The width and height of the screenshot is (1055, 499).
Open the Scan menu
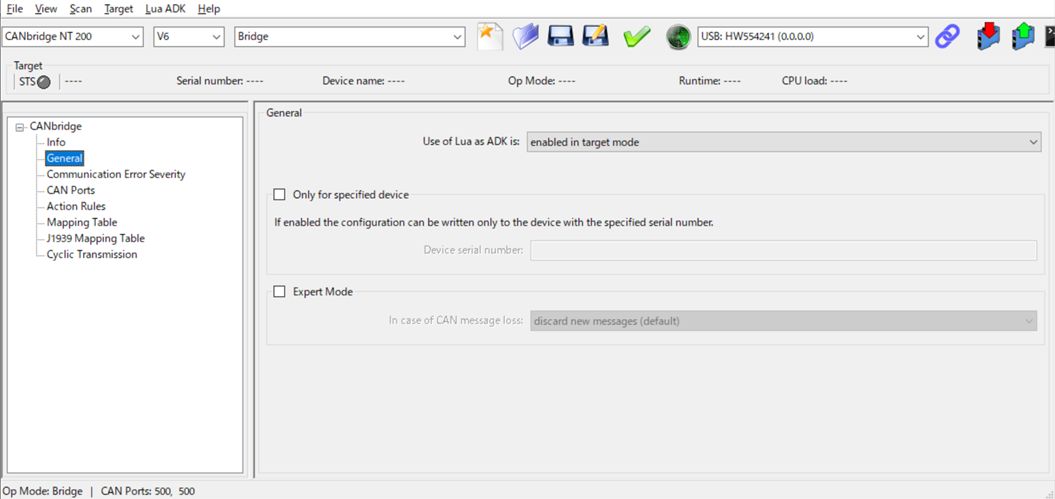coord(81,9)
